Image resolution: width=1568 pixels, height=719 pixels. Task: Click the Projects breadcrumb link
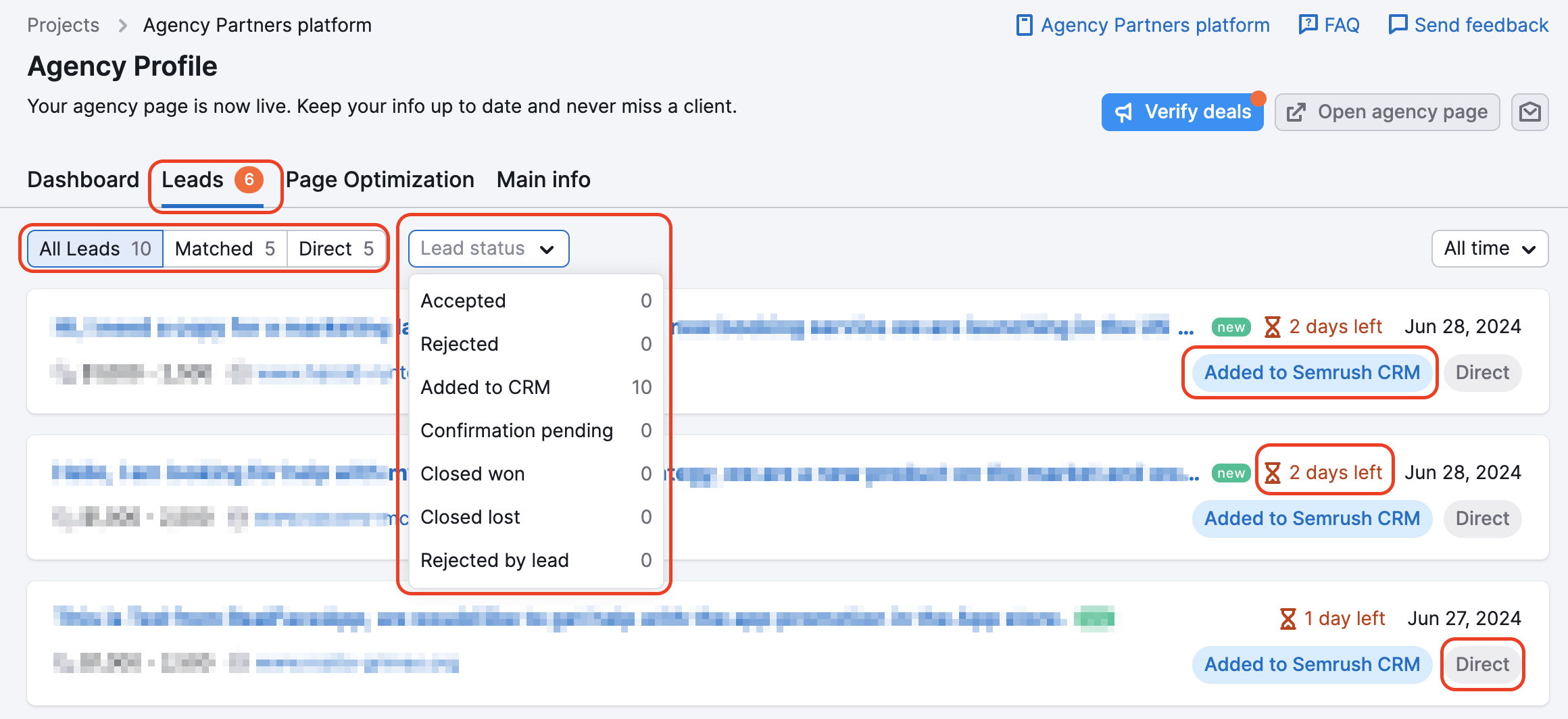pos(63,25)
